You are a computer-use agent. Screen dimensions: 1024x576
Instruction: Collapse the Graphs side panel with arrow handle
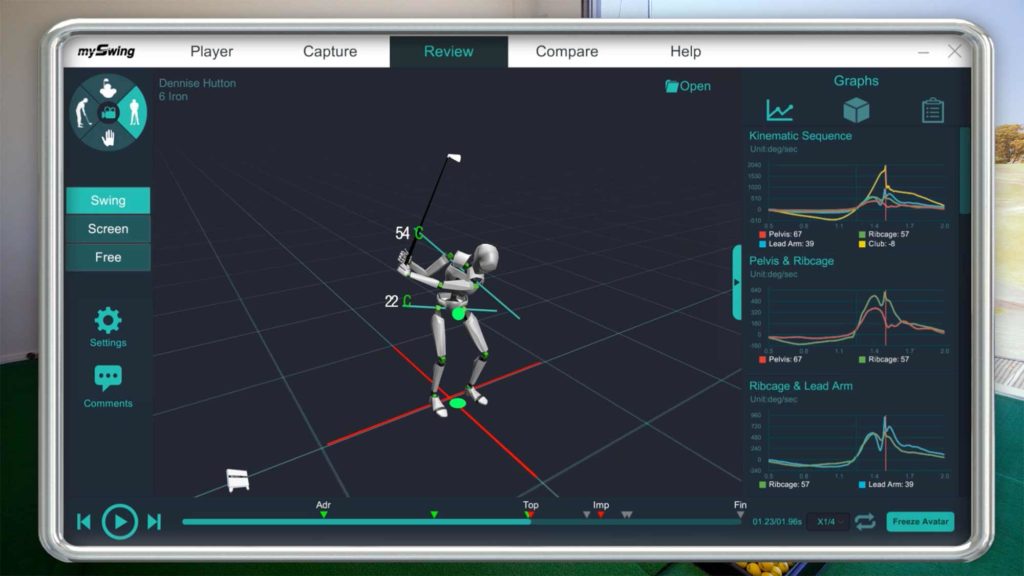pos(737,282)
